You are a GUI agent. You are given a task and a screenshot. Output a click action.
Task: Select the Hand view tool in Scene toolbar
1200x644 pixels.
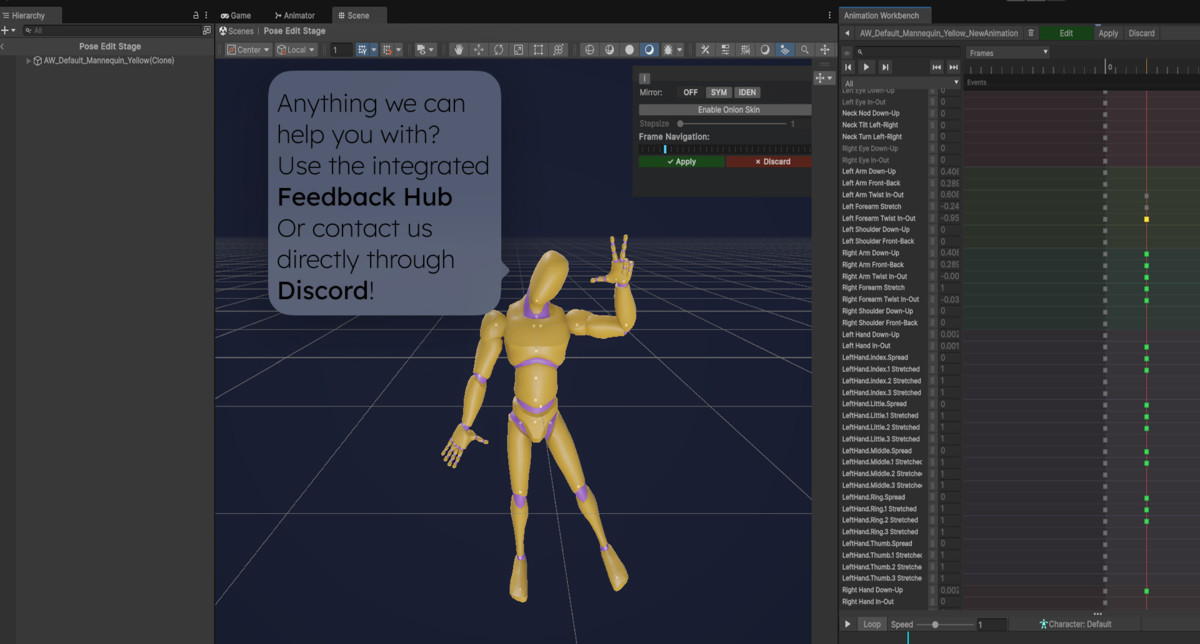[458, 49]
